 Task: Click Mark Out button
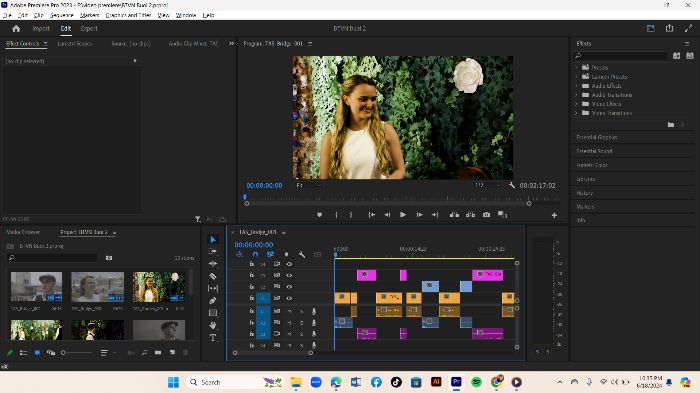[351, 215]
